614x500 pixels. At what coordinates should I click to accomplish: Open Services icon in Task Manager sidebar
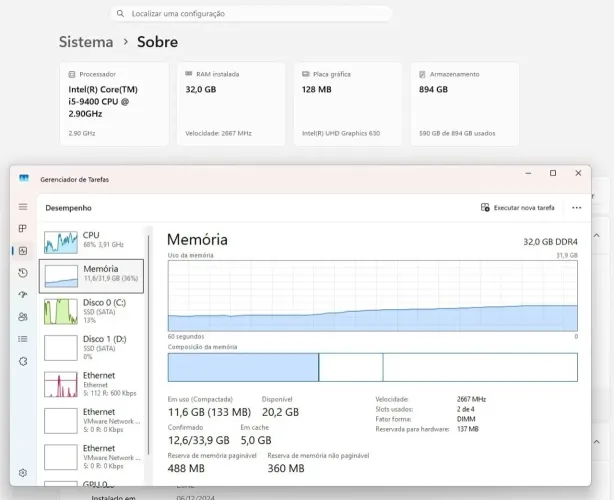pyautogui.click(x=23, y=361)
